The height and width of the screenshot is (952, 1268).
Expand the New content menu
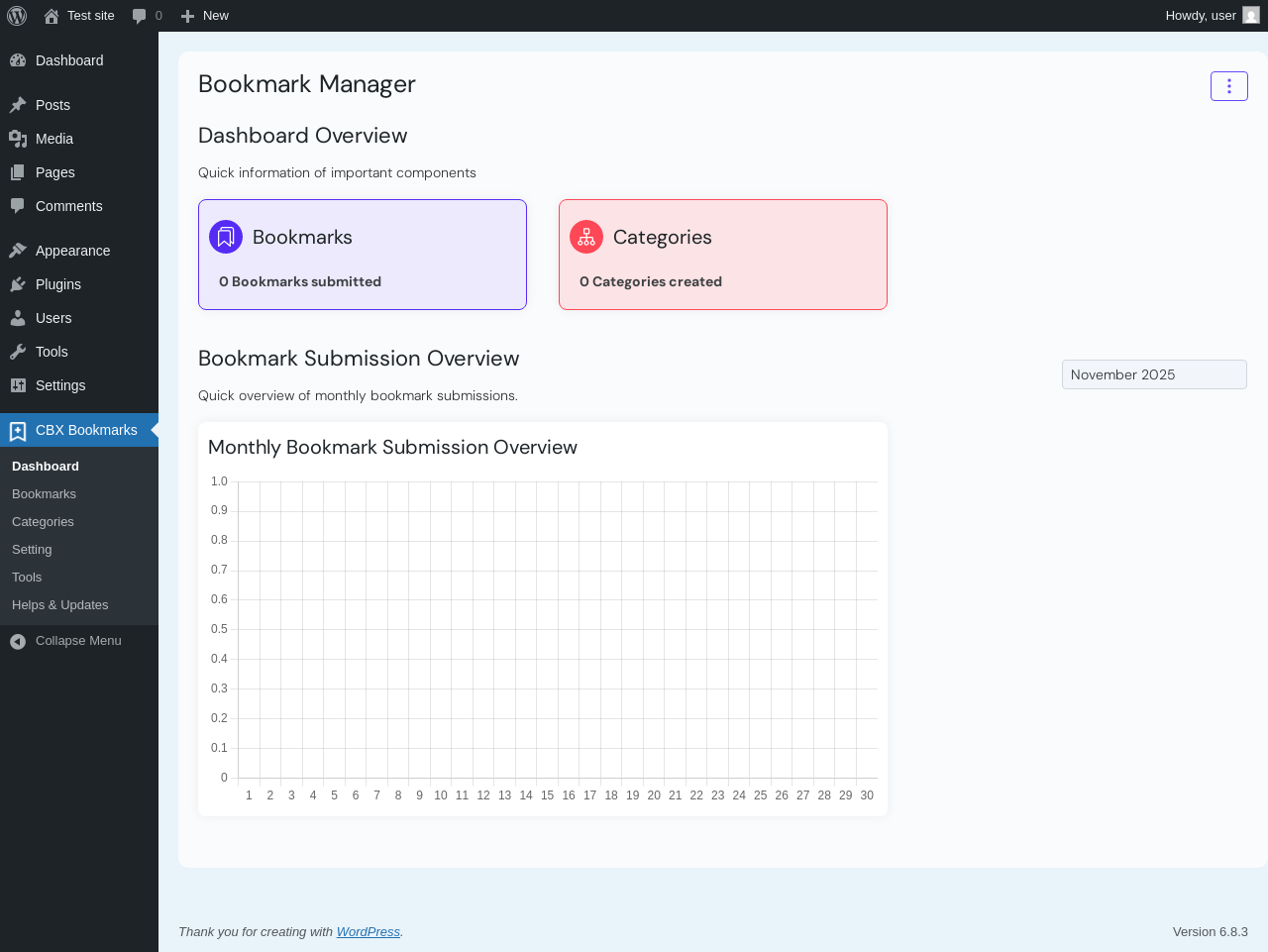[x=205, y=16]
